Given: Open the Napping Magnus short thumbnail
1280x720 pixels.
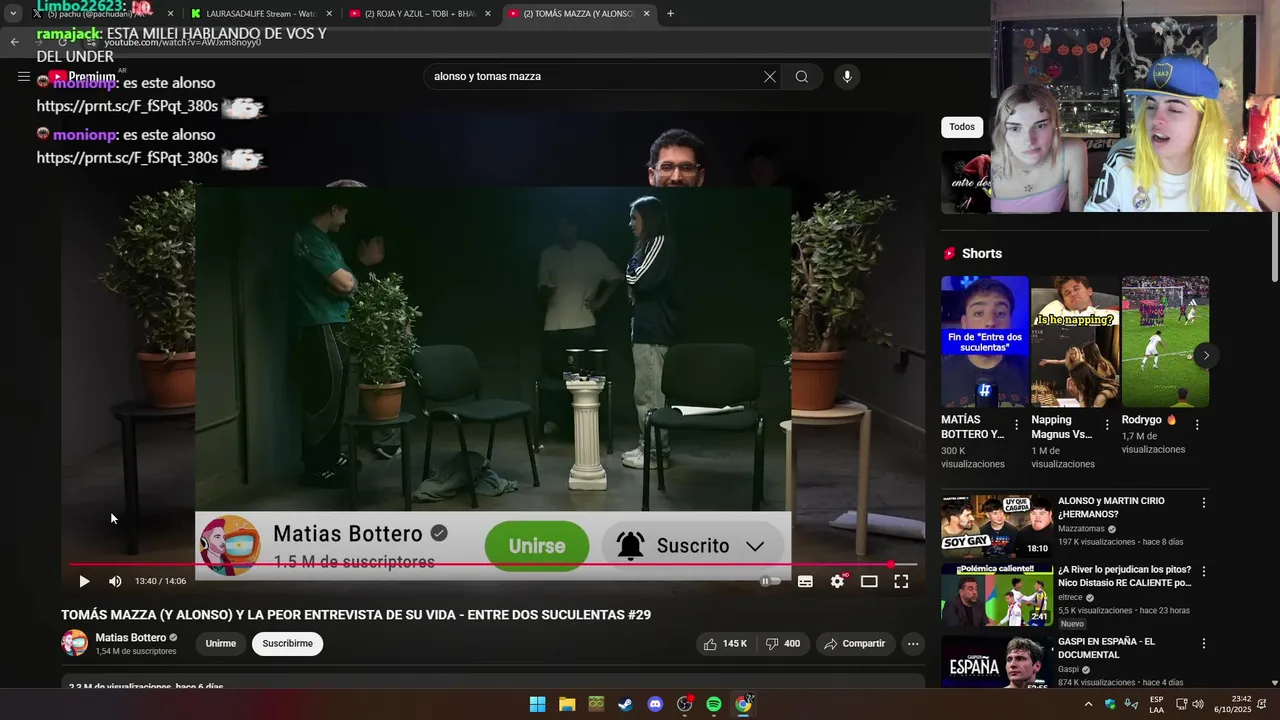Looking at the screenshot, I should click(x=1075, y=341).
